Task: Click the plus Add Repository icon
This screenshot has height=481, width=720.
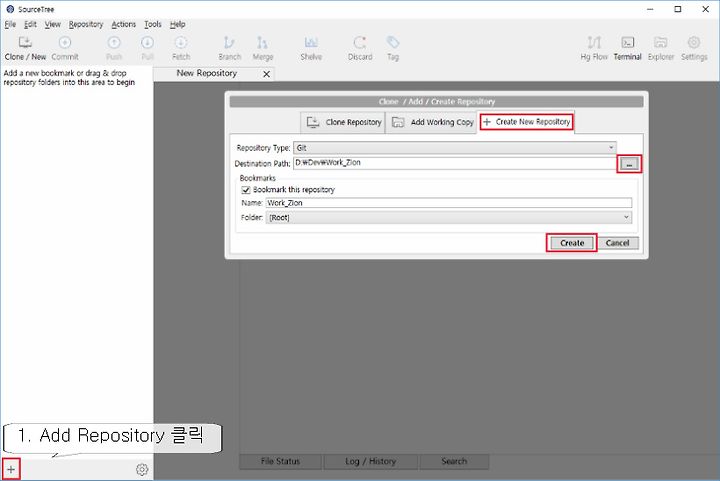Action: pos(11,469)
